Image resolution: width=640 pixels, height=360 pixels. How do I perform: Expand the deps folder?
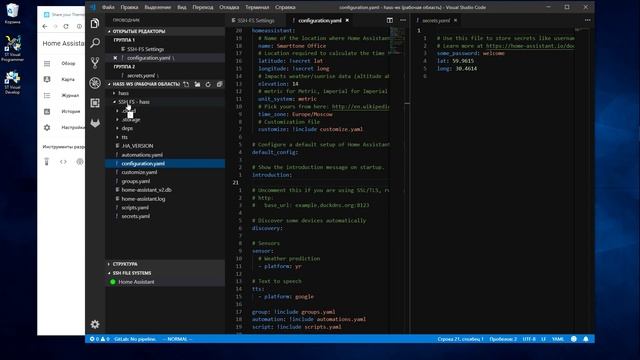127,128
